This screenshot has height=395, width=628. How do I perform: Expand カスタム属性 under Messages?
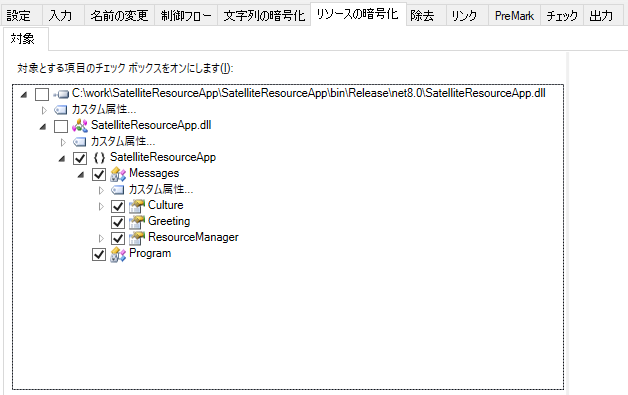click(101, 190)
